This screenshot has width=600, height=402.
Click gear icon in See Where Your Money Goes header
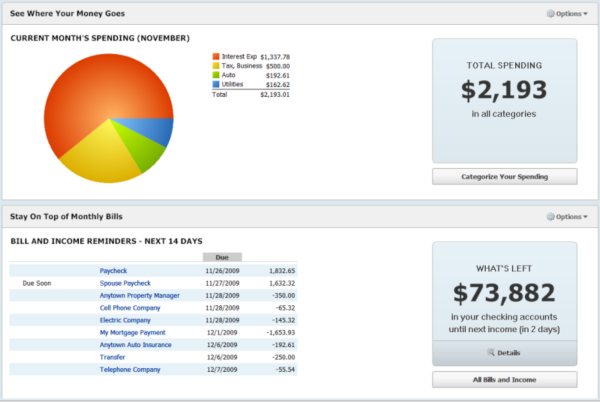pos(550,14)
